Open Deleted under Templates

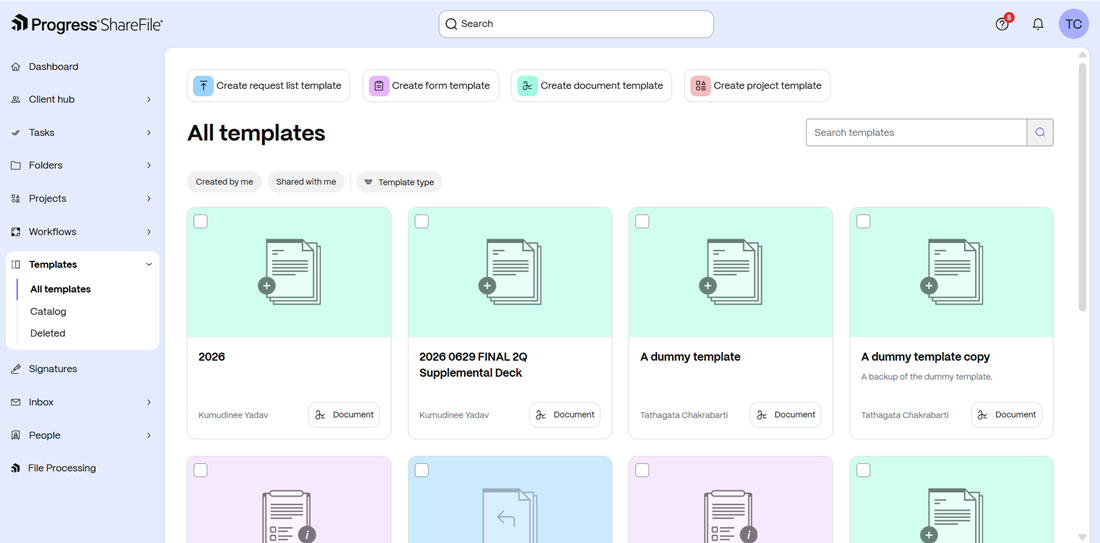[x=48, y=333]
